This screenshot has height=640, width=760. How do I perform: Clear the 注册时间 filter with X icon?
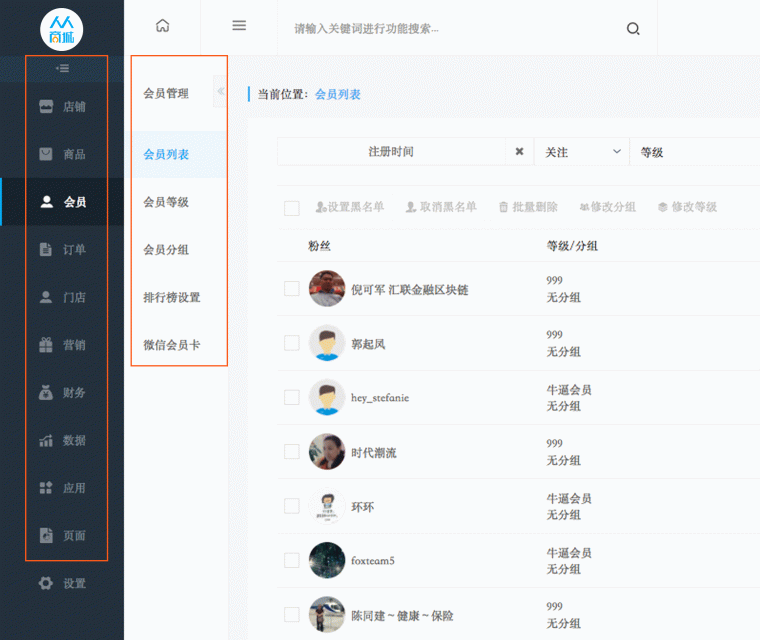point(519,151)
